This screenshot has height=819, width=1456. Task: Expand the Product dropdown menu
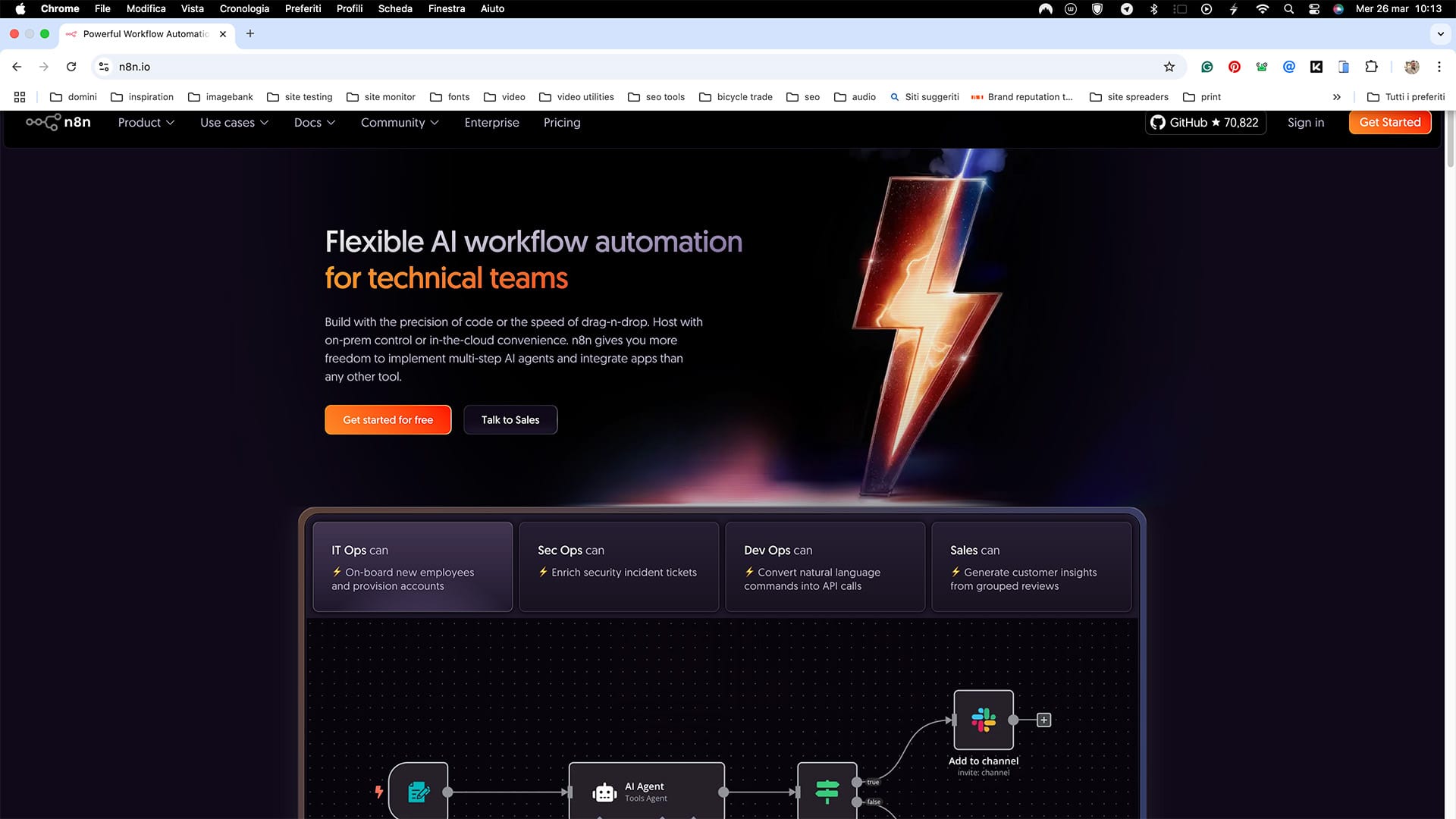click(x=146, y=122)
